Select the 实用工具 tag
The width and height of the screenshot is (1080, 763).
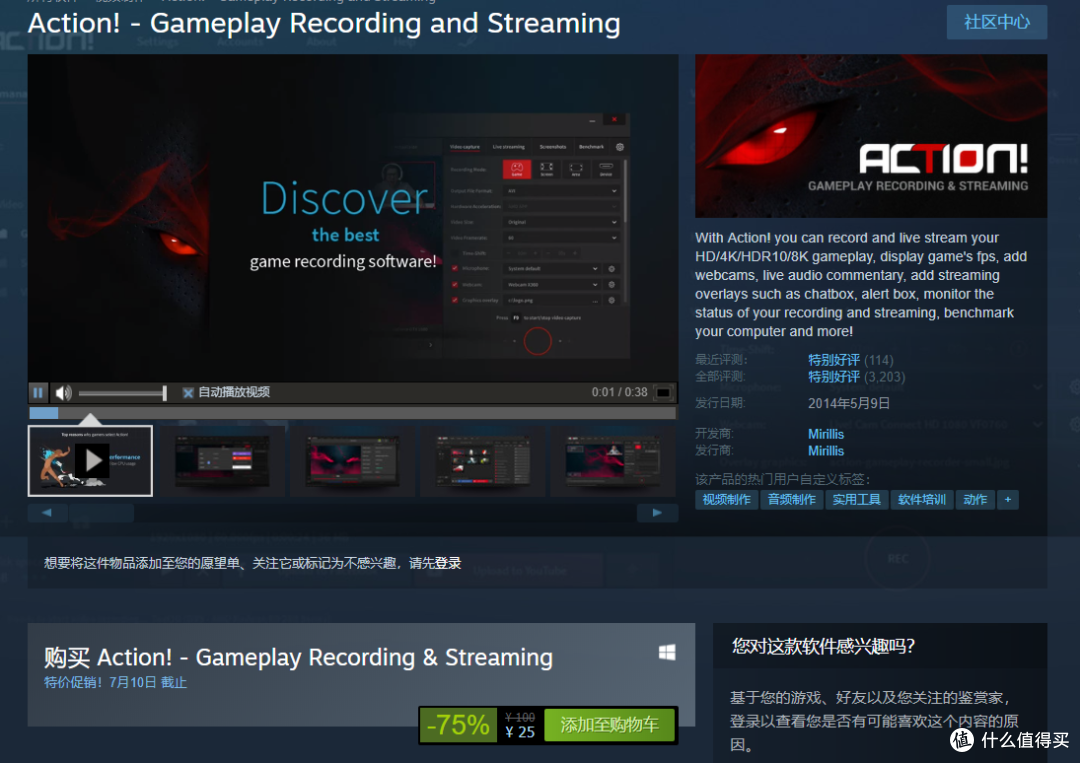[856, 500]
